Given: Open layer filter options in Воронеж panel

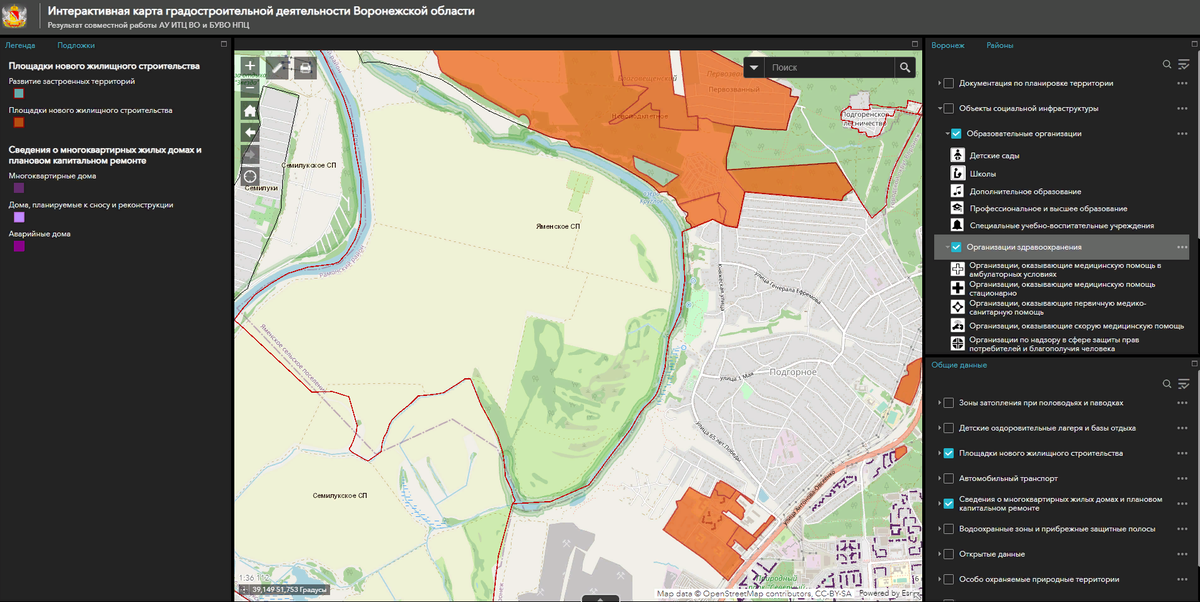Looking at the screenshot, I should (x=1184, y=64).
